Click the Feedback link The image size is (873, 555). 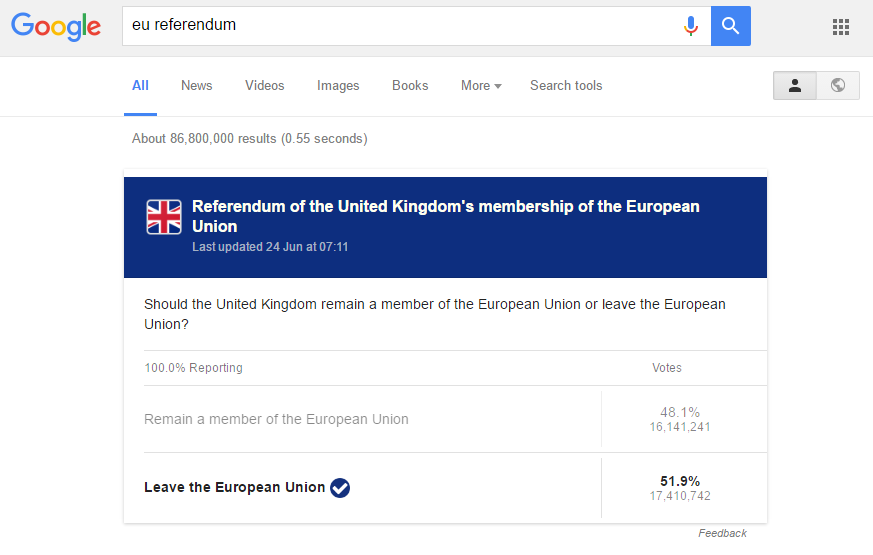722,533
